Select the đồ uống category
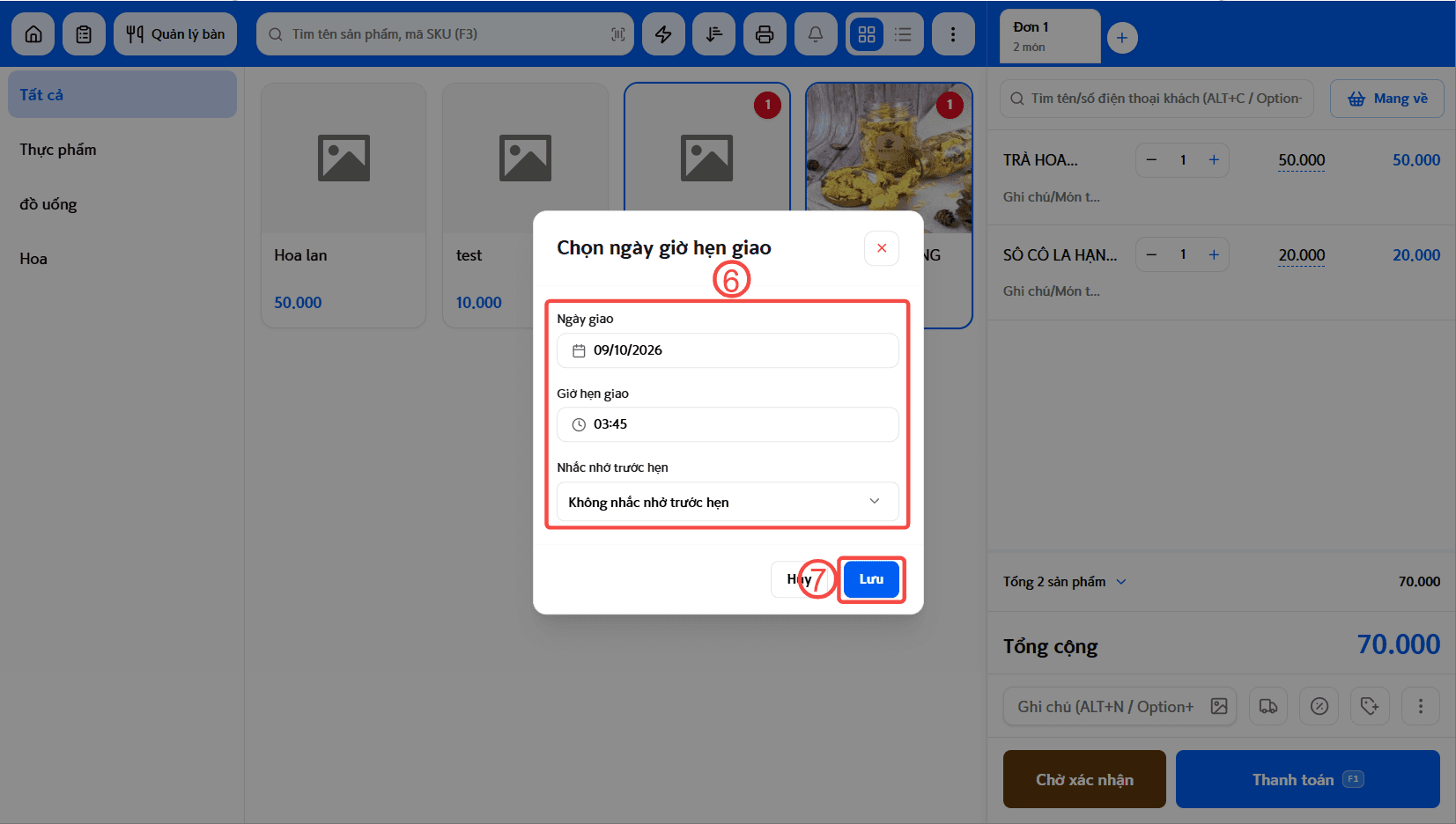Image resolution: width=1456 pixels, height=824 pixels. coord(122,204)
